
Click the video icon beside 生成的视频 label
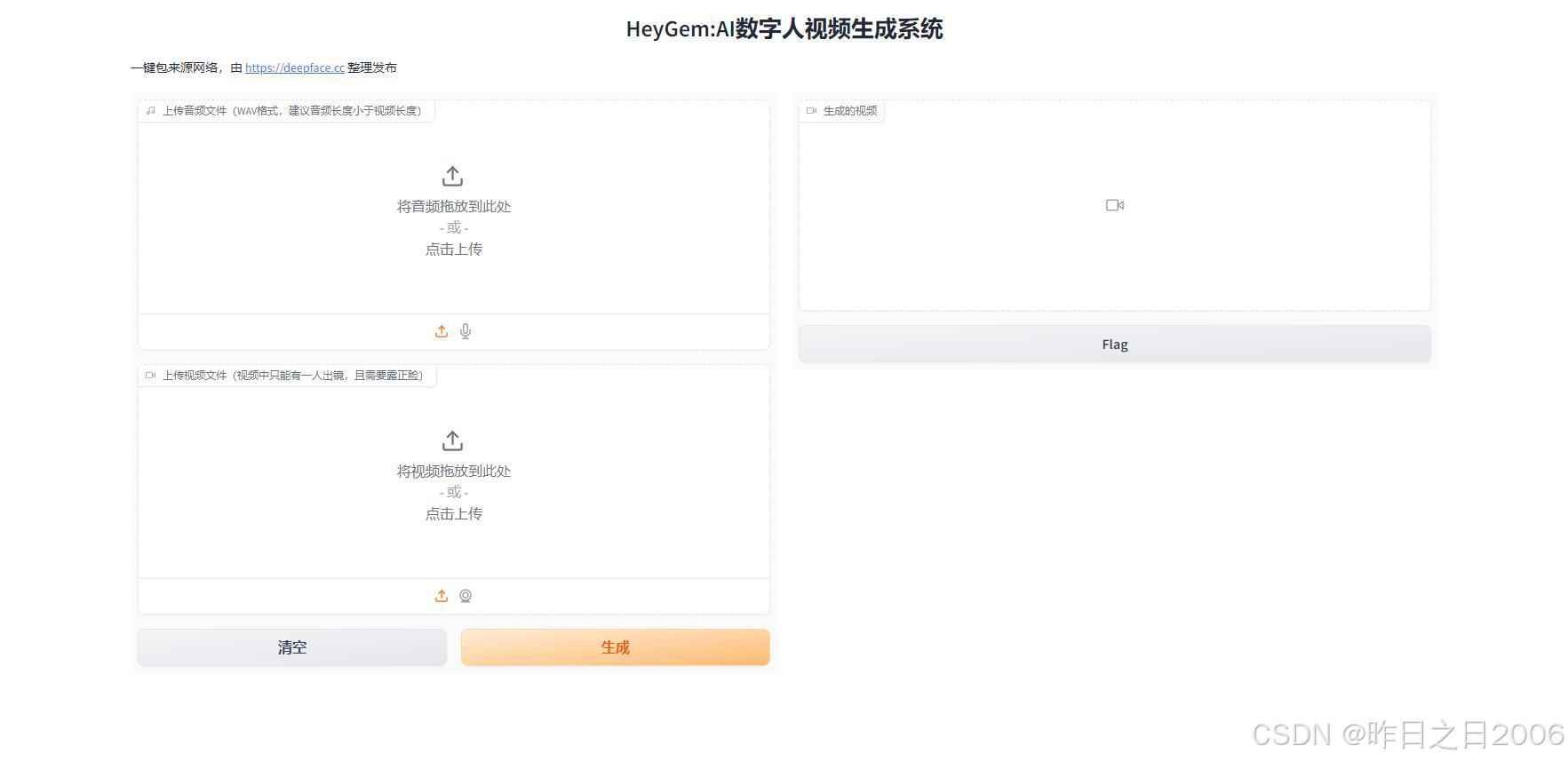tap(812, 111)
